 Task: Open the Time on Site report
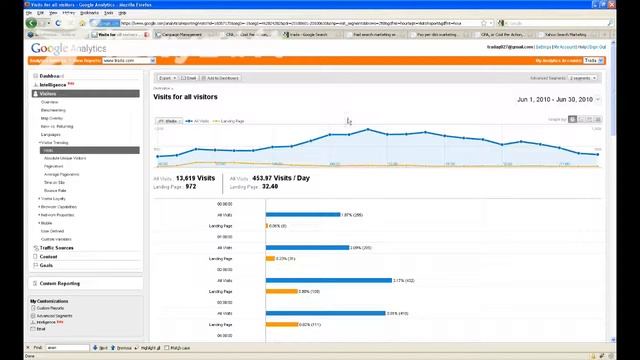pyautogui.click(x=54, y=182)
